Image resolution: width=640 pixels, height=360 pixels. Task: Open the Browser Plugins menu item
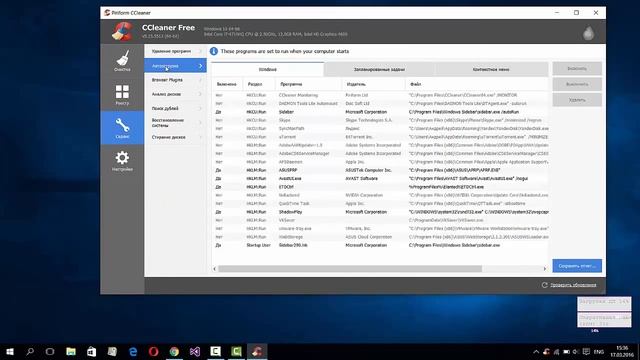176,80
